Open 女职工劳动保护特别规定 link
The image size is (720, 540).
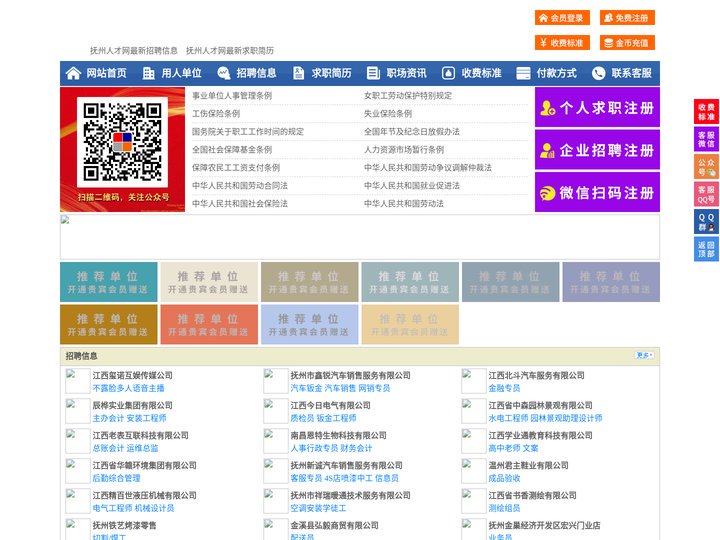pyautogui.click(x=408, y=96)
